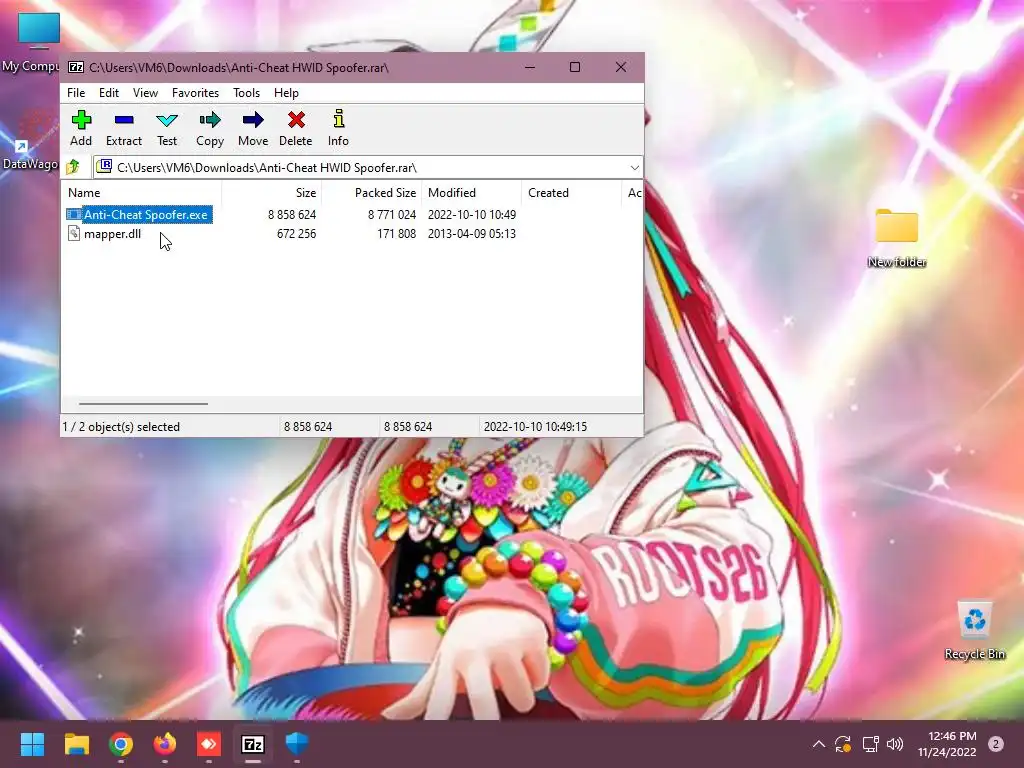Image resolution: width=1024 pixels, height=768 pixels.
Task: Open the File menu
Action: click(76, 93)
